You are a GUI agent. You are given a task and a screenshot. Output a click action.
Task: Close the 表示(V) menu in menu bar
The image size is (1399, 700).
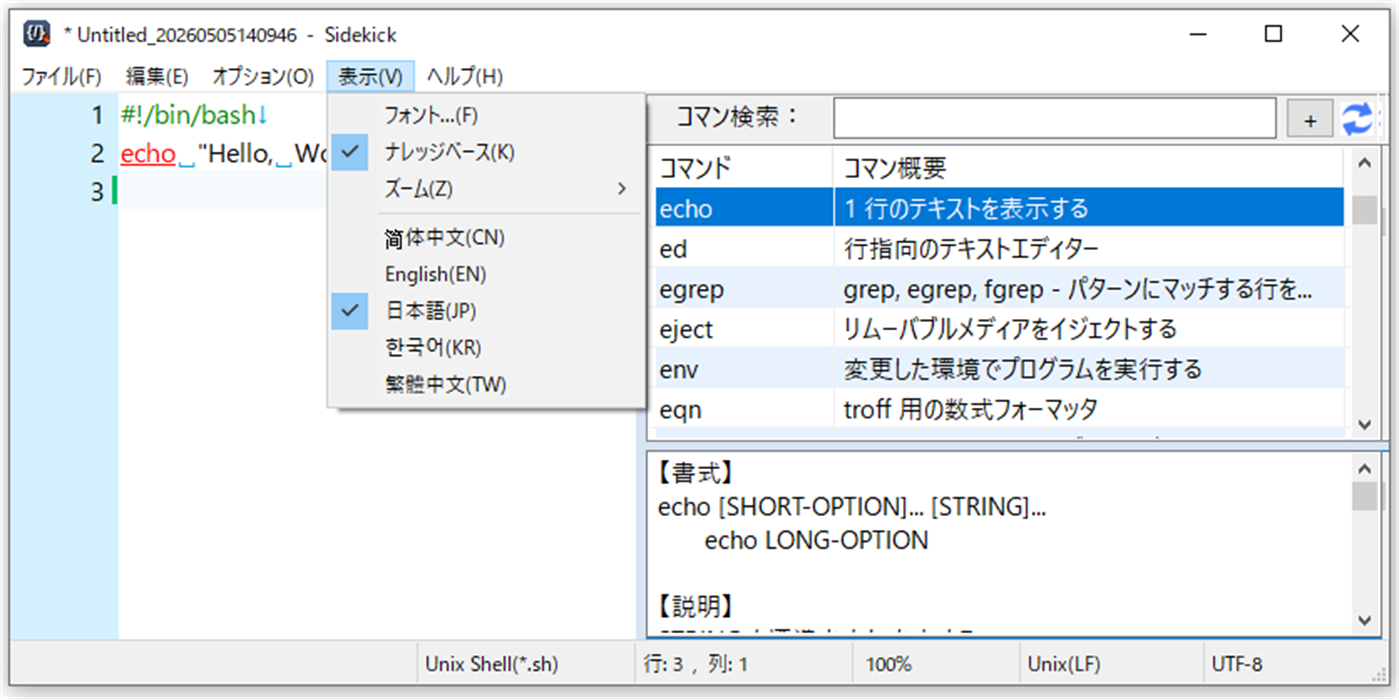(370, 76)
